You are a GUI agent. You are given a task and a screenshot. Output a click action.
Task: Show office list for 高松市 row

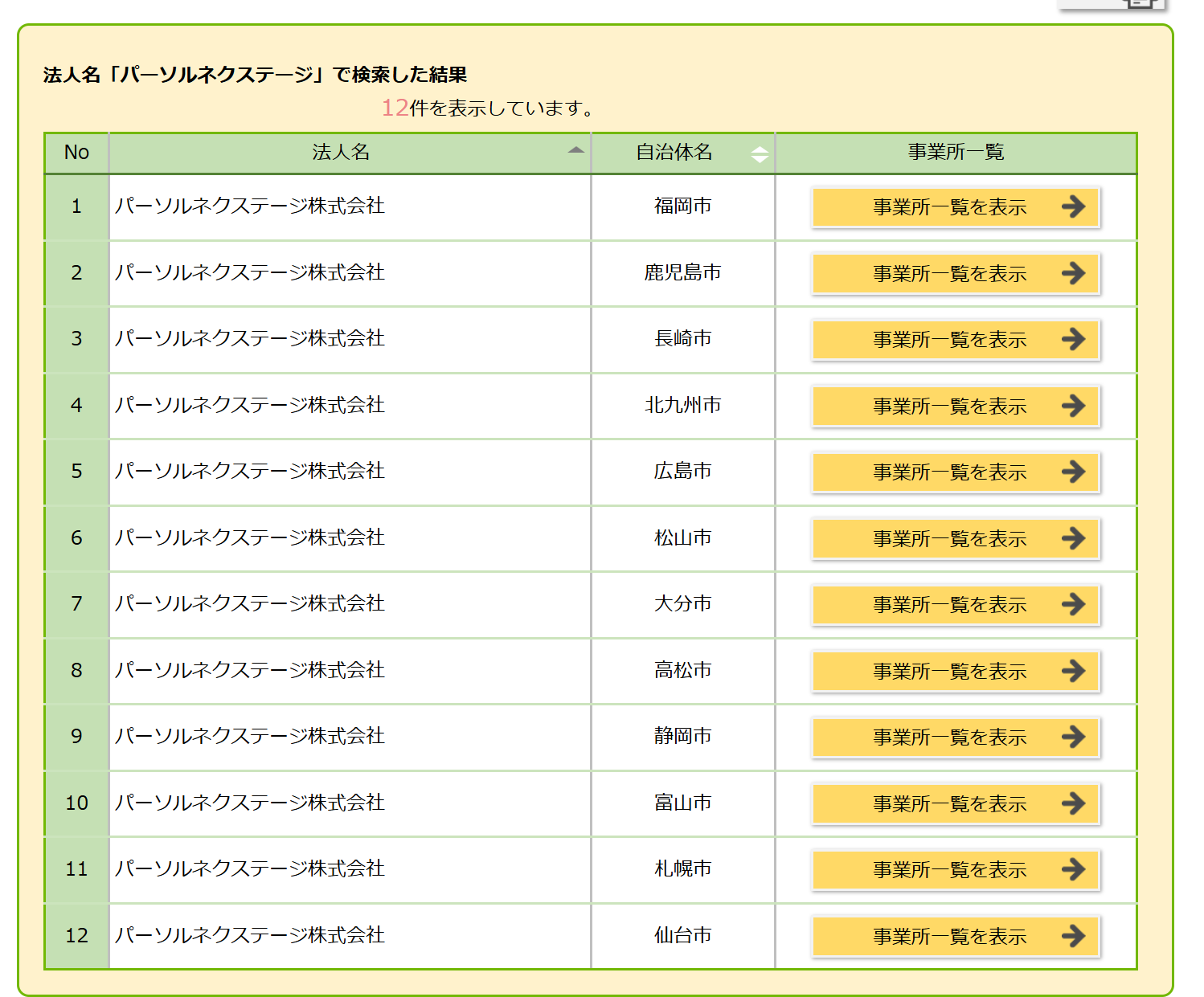click(x=956, y=671)
